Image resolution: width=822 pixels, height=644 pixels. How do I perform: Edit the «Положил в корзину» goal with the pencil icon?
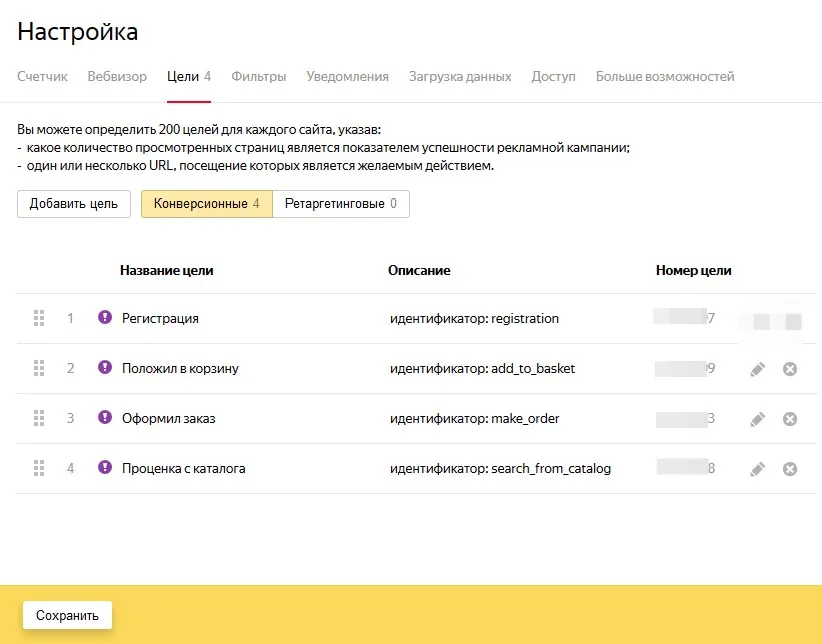(757, 368)
